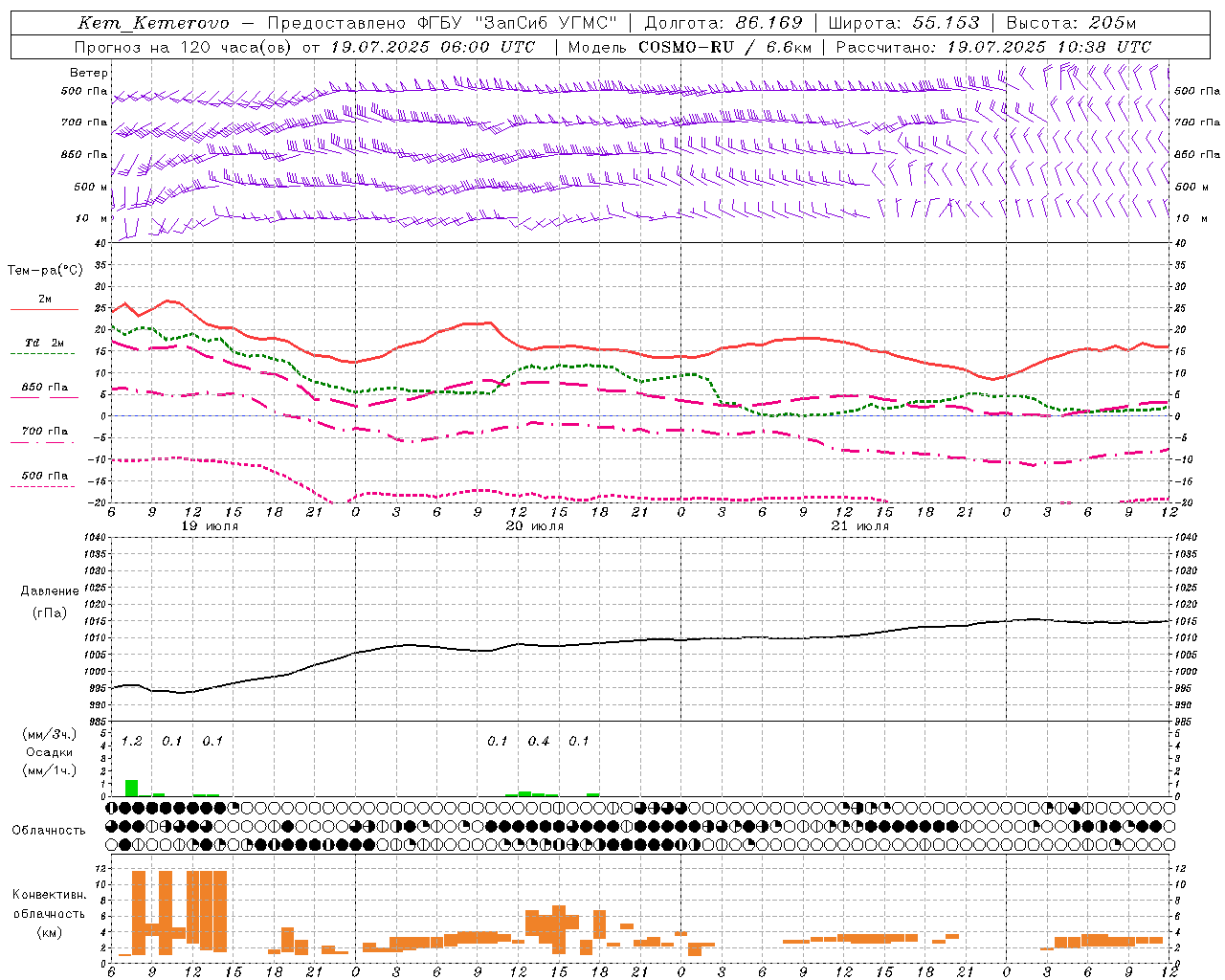Screen dimensions: 1225x980
Task: Select the 500 м wind level label on left axis
Action: pyautogui.click(x=91, y=187)
